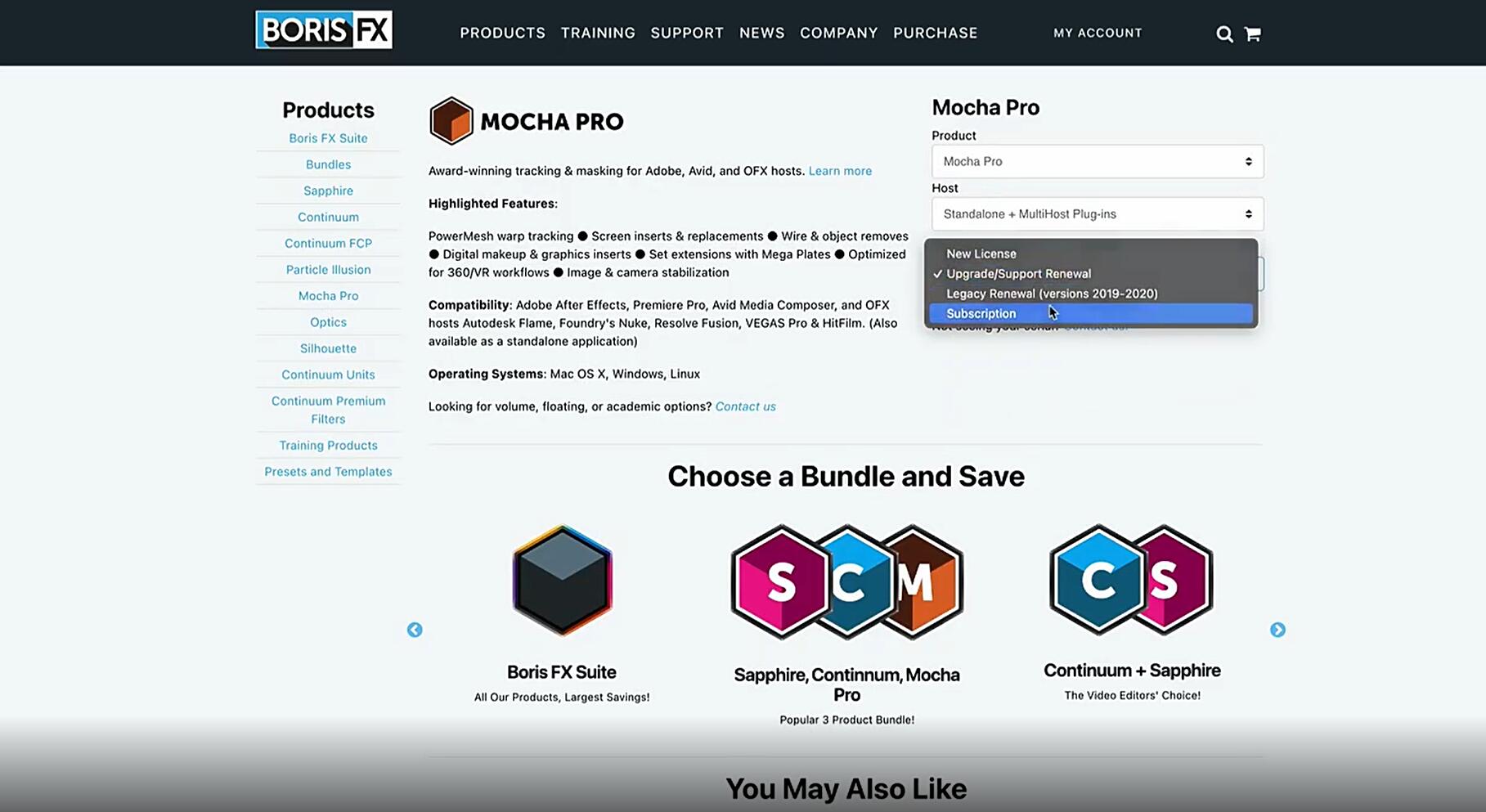Open Sapphire in Products sidebar

point(328,191)
